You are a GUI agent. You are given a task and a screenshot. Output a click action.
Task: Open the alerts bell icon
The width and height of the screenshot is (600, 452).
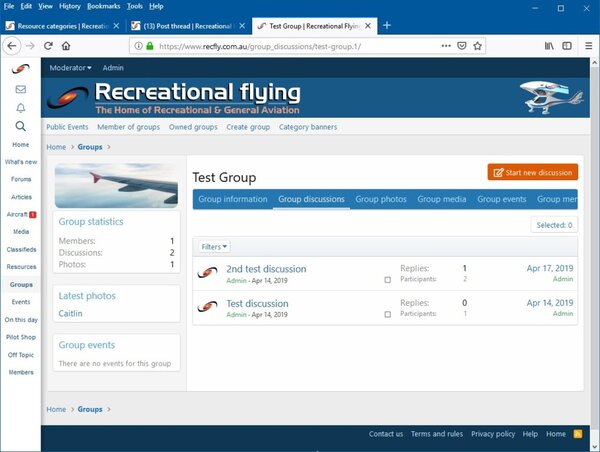click(20, 107)
